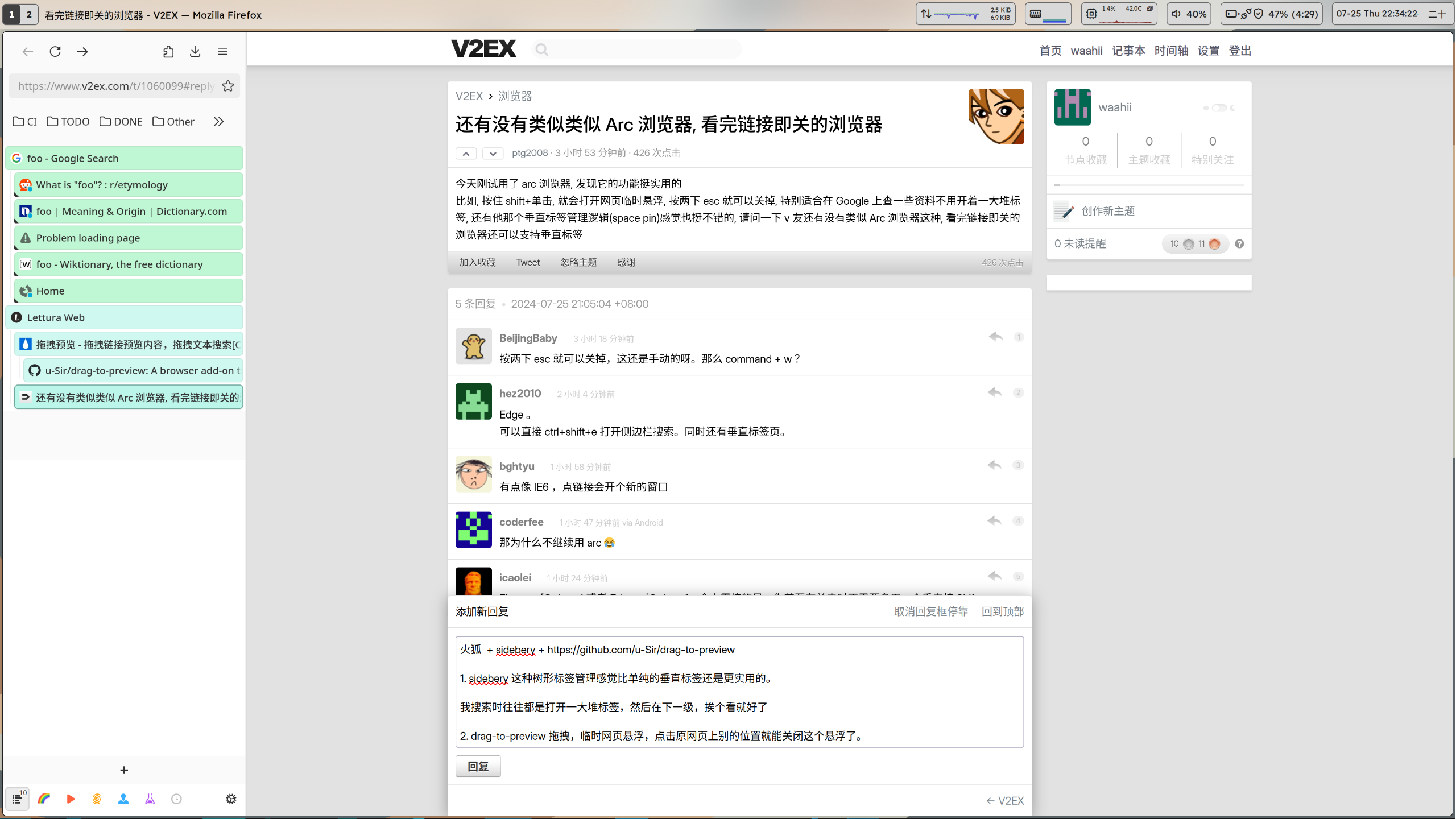Reload the current page
Screen dimensions: 1456x819
pos(55,52)
